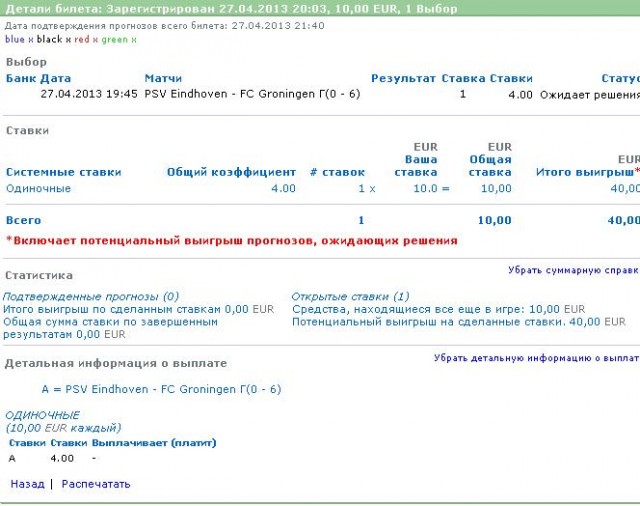
Task: Open Подтвержденные прогнозы (0) section
Action: (x=91, y=297)
